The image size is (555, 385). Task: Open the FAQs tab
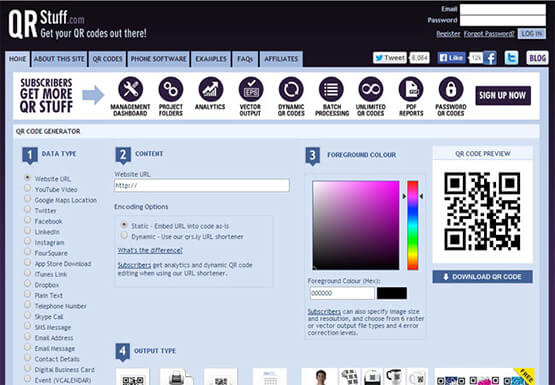(245, 59)
